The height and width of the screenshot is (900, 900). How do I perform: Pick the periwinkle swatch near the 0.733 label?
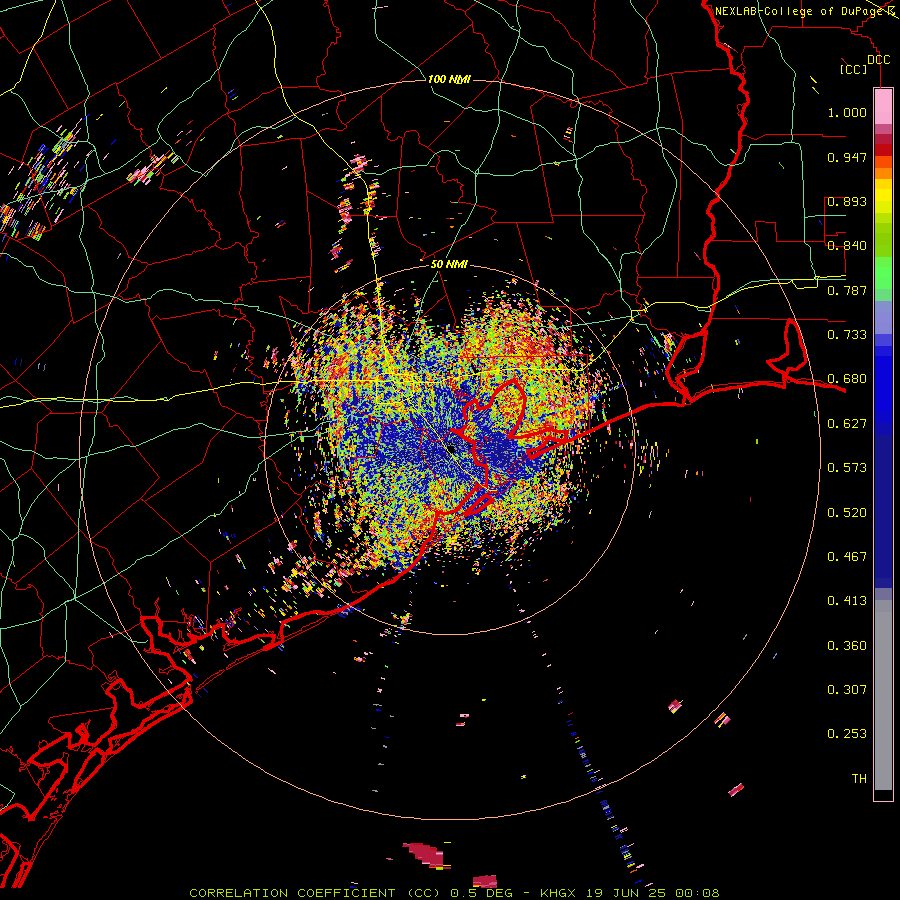tap(883, 317)
